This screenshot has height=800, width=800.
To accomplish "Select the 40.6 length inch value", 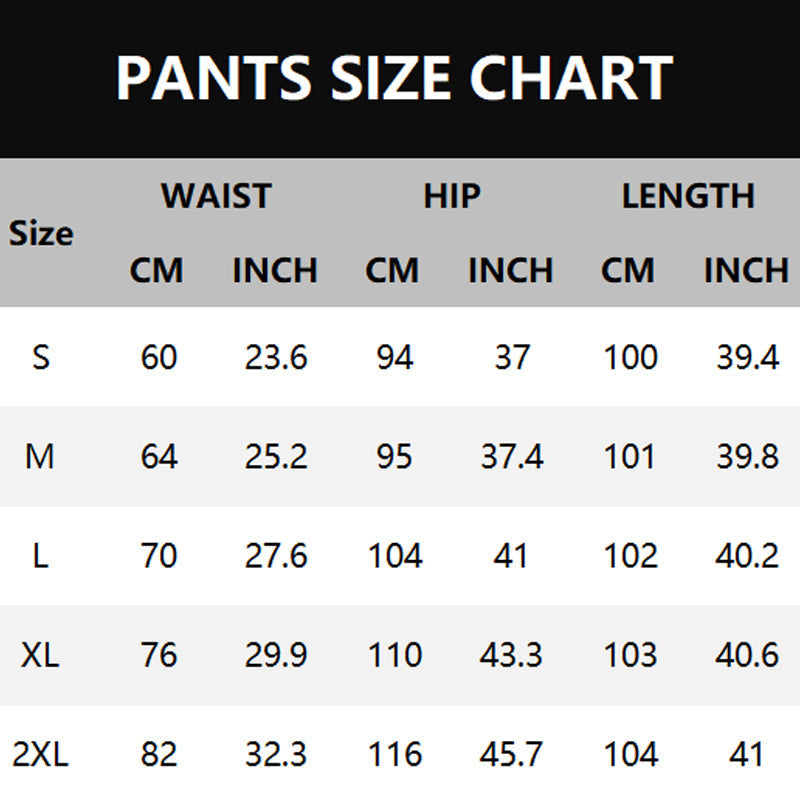I will [x=747, y=655].
